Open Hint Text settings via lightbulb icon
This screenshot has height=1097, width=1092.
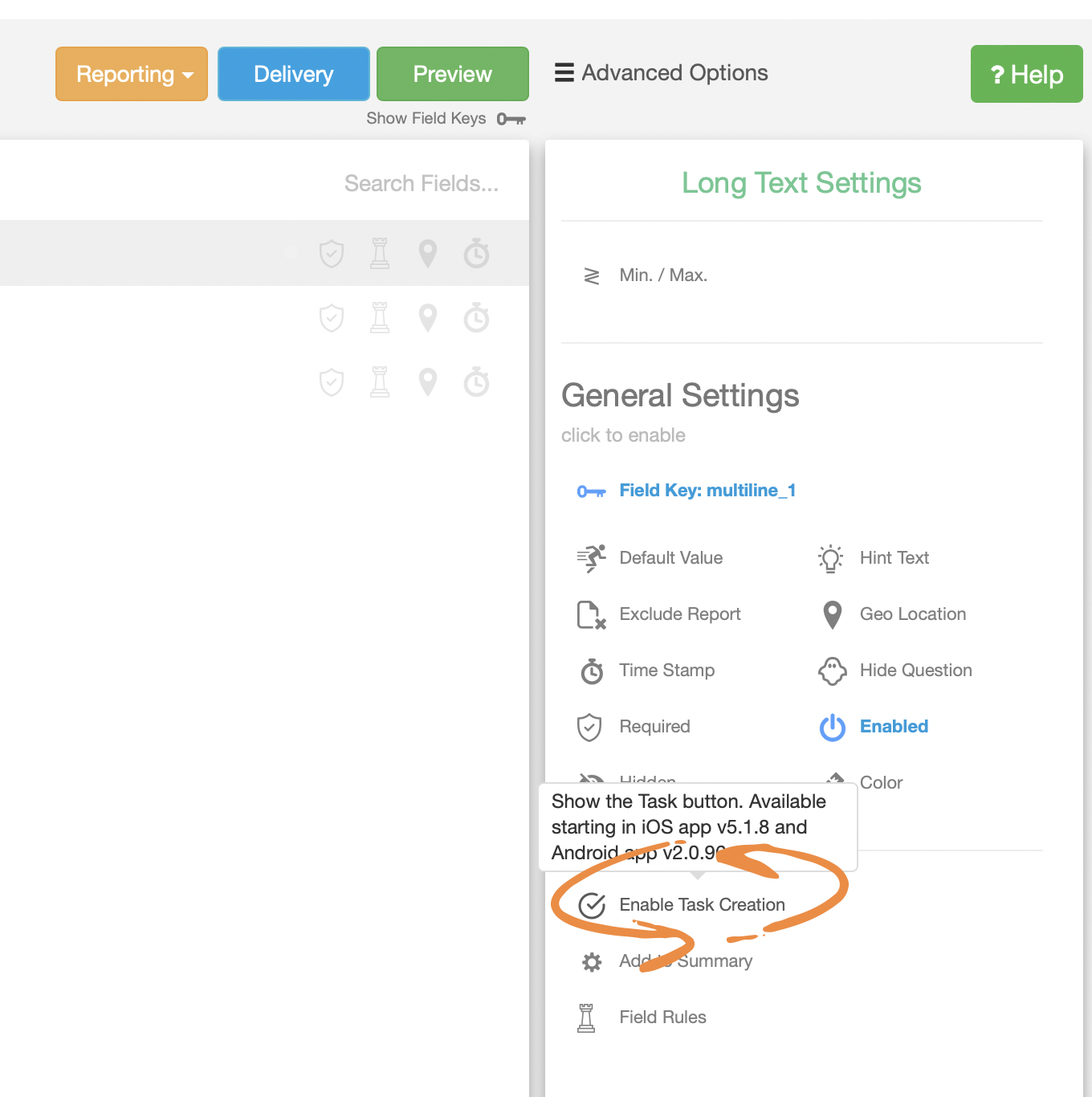click(831, 558)
